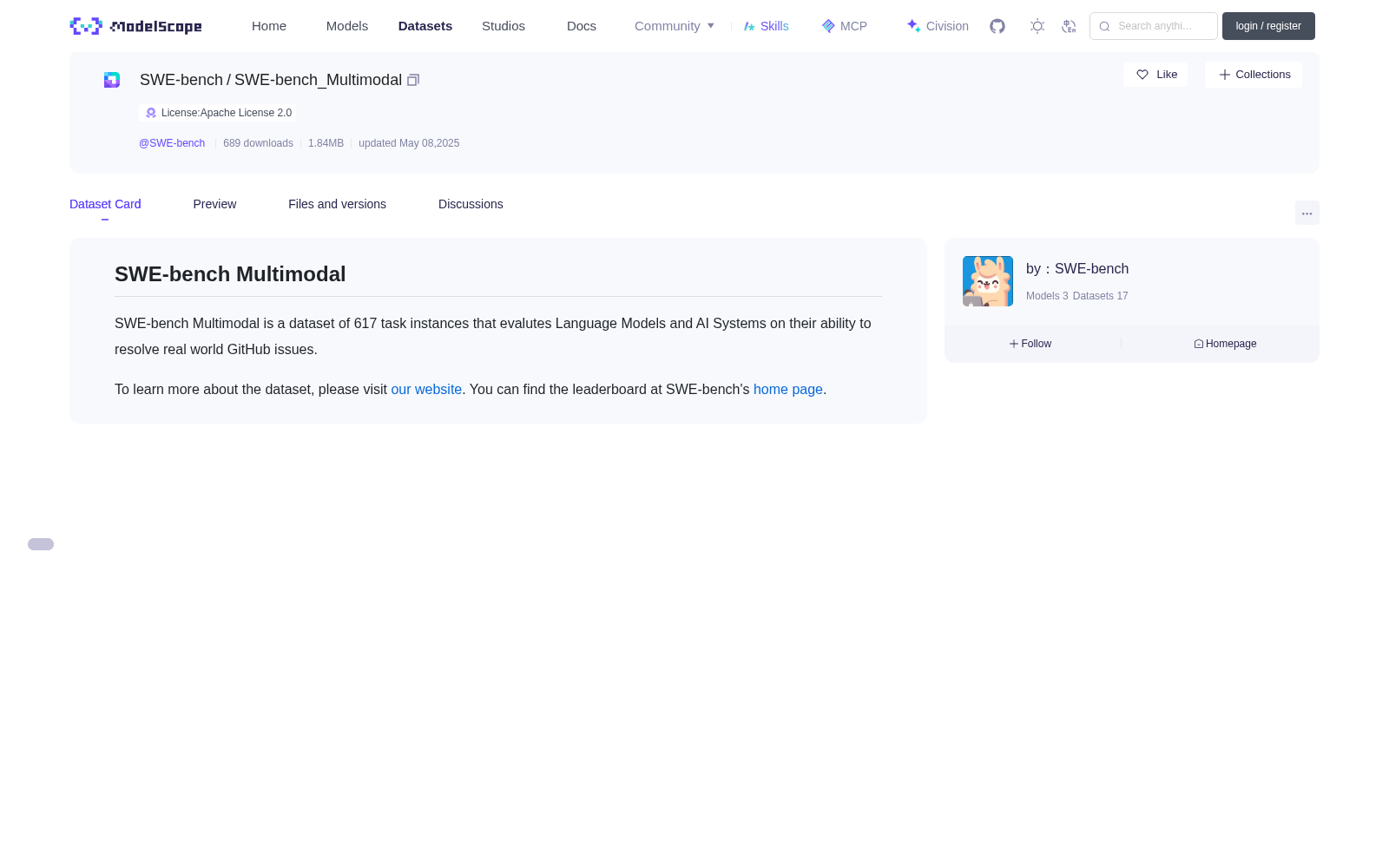
Task: Open Datasets in top navigation
Action: coord(425,26)
